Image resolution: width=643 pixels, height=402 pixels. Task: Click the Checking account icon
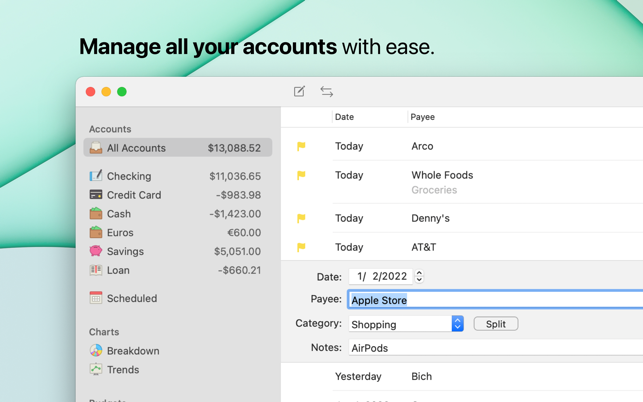click(96, 176)
